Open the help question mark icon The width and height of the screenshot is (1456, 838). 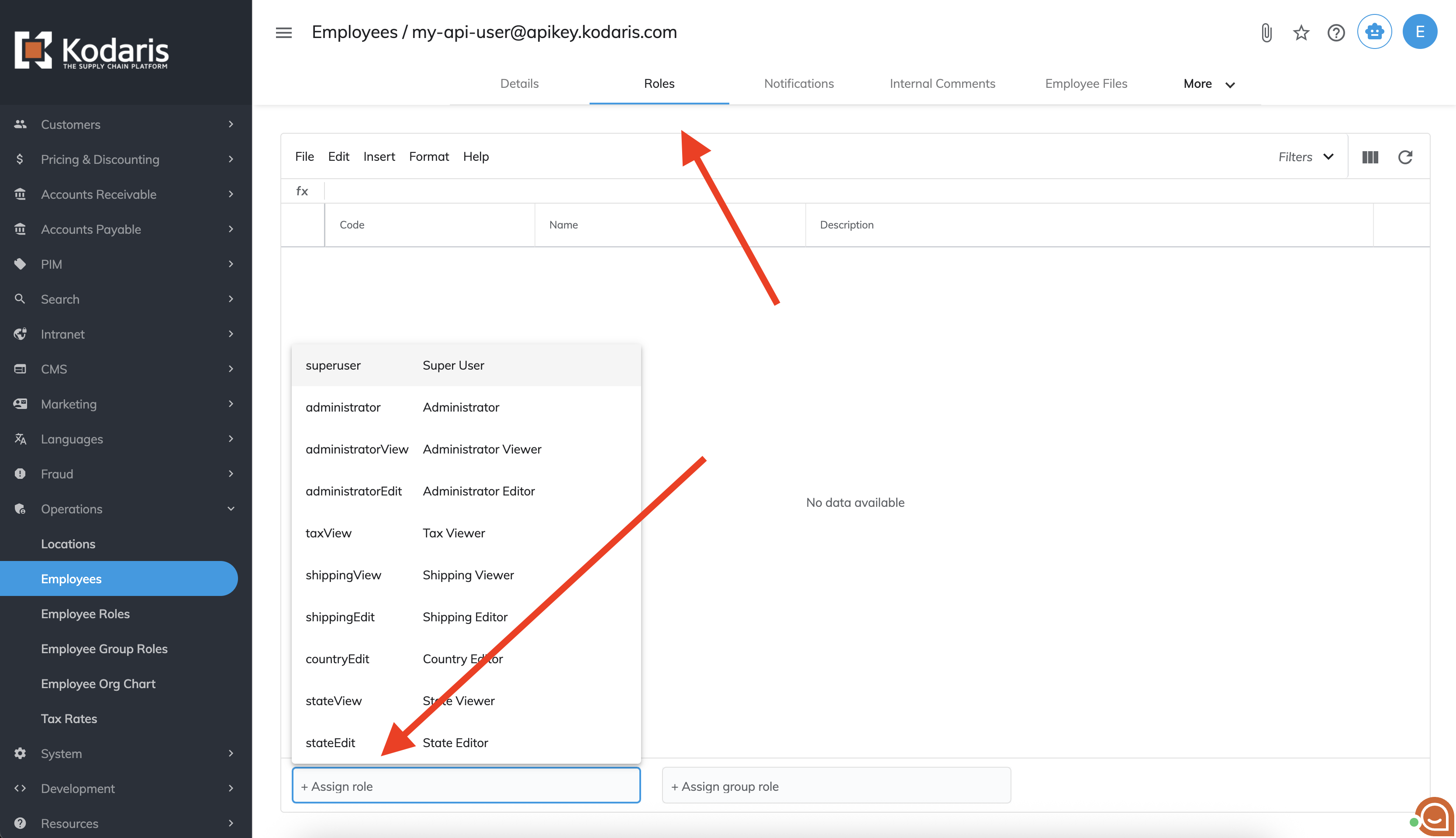1336,32
